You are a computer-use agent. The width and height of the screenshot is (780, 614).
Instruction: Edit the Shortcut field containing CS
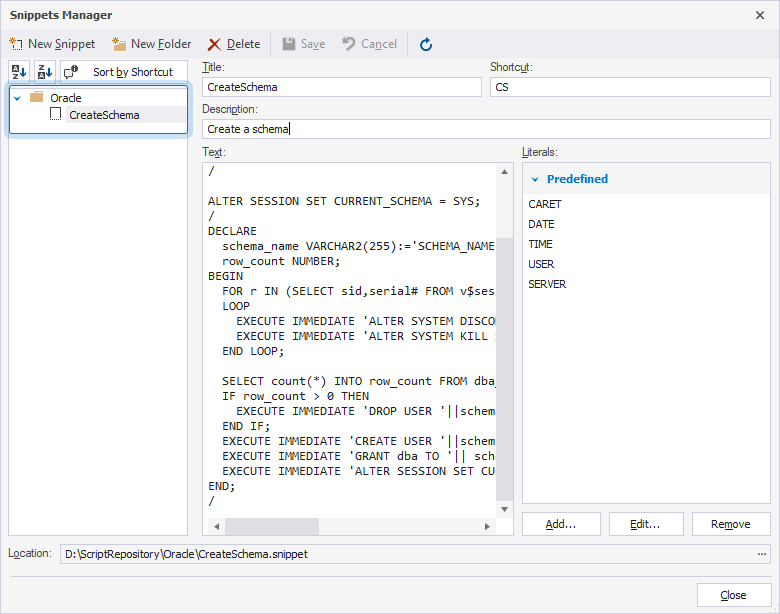[630, 87]
